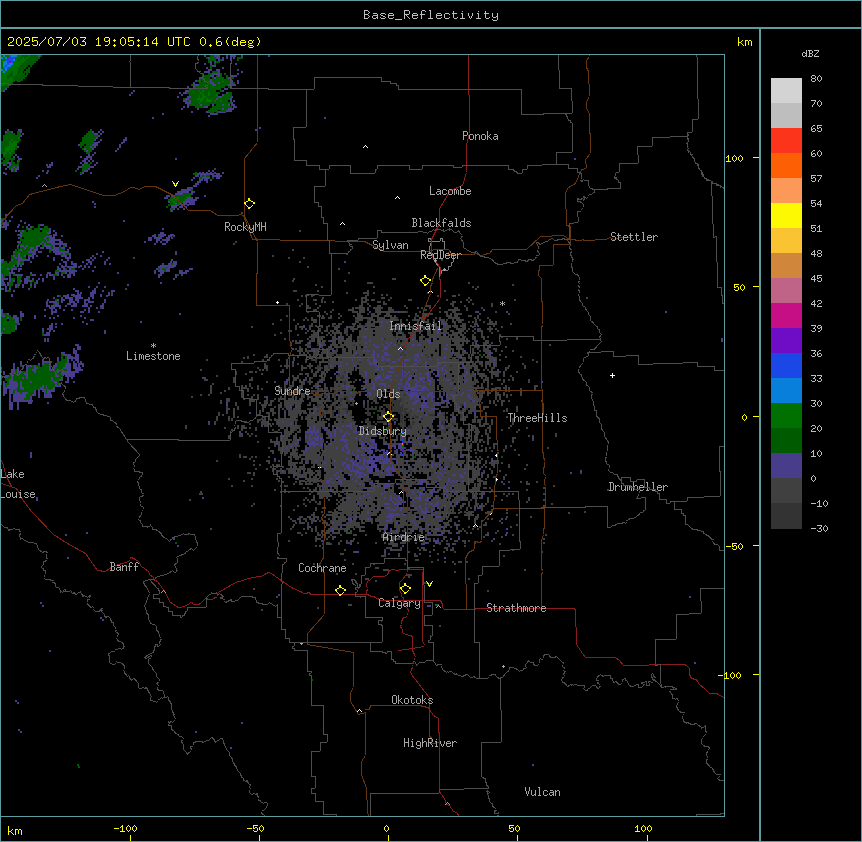862x842 pixels.
Task: Click the legend value 80
Action: pos(816,79)
